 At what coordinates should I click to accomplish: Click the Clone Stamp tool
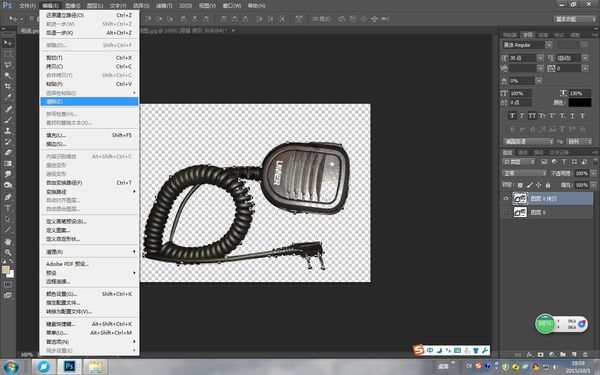(8, 130)
